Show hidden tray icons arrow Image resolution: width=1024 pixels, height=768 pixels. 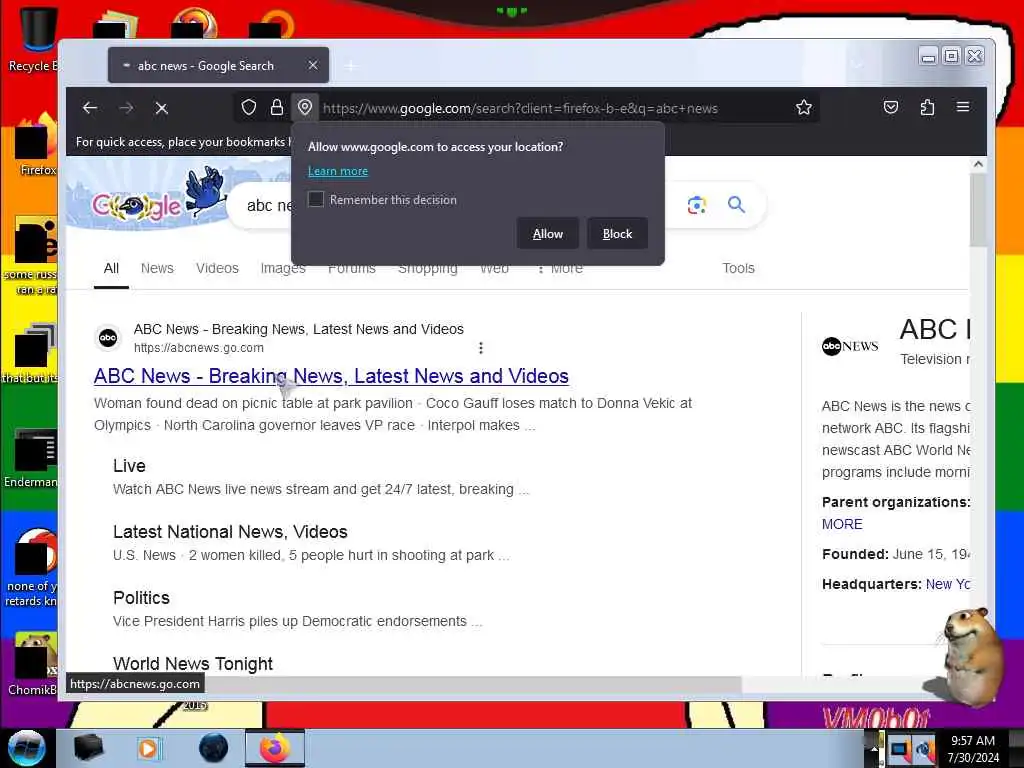(x=874, y=748)
